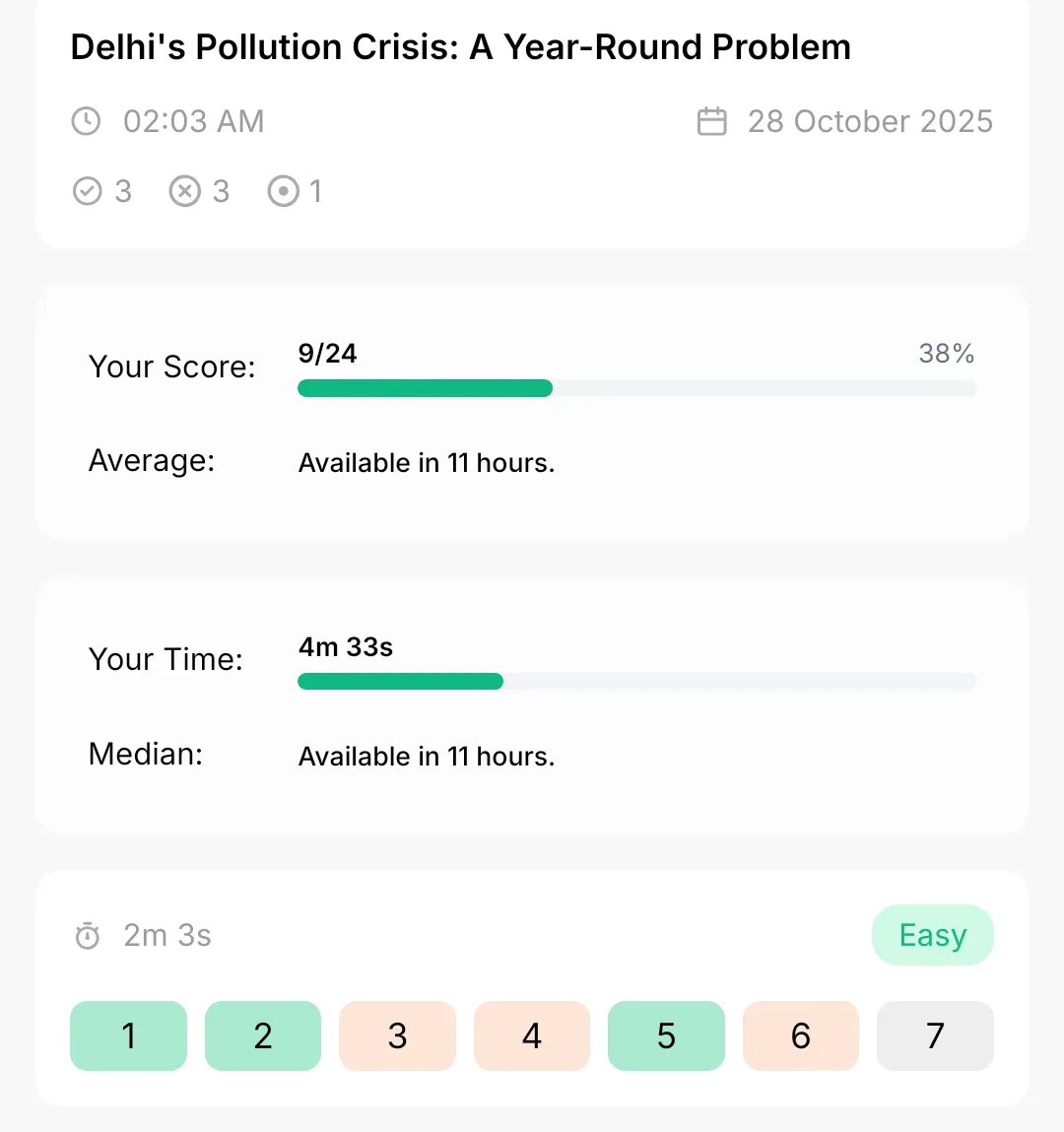Click the calendar icon beside 28 October 2025

point(711,121)
